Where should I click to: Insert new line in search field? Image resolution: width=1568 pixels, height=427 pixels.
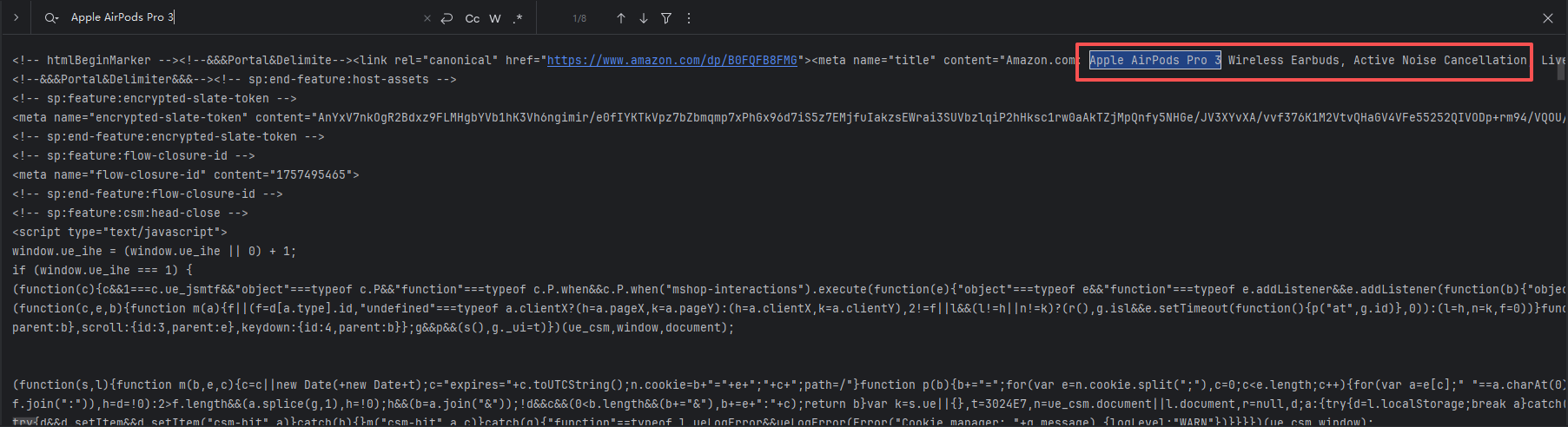[x=447, y=18]
